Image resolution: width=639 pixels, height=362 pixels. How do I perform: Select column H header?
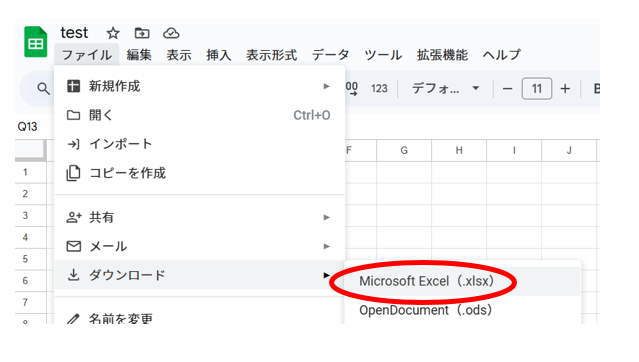459,150
